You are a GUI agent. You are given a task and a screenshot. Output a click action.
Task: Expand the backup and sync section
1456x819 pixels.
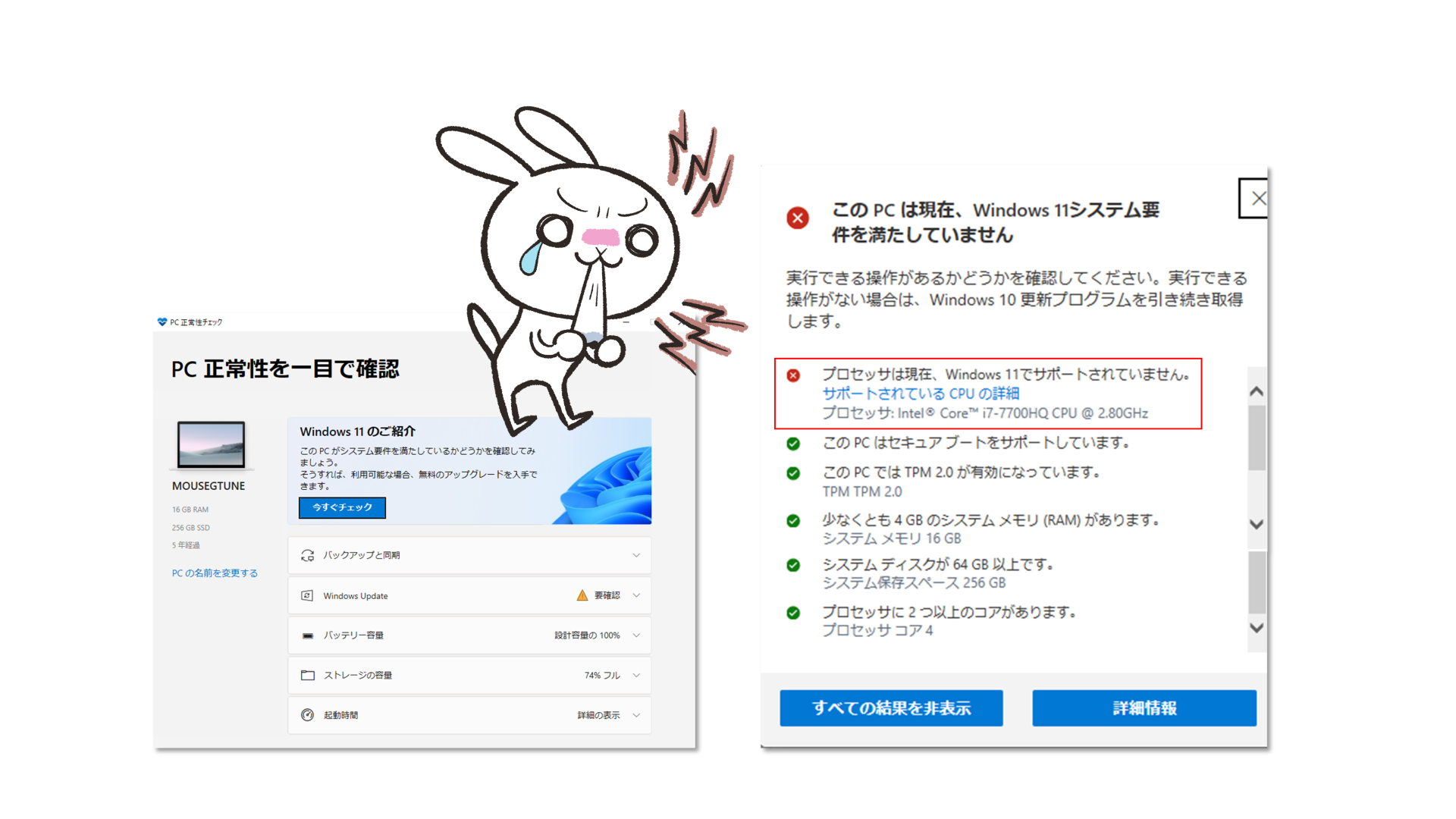pos(636,555)
